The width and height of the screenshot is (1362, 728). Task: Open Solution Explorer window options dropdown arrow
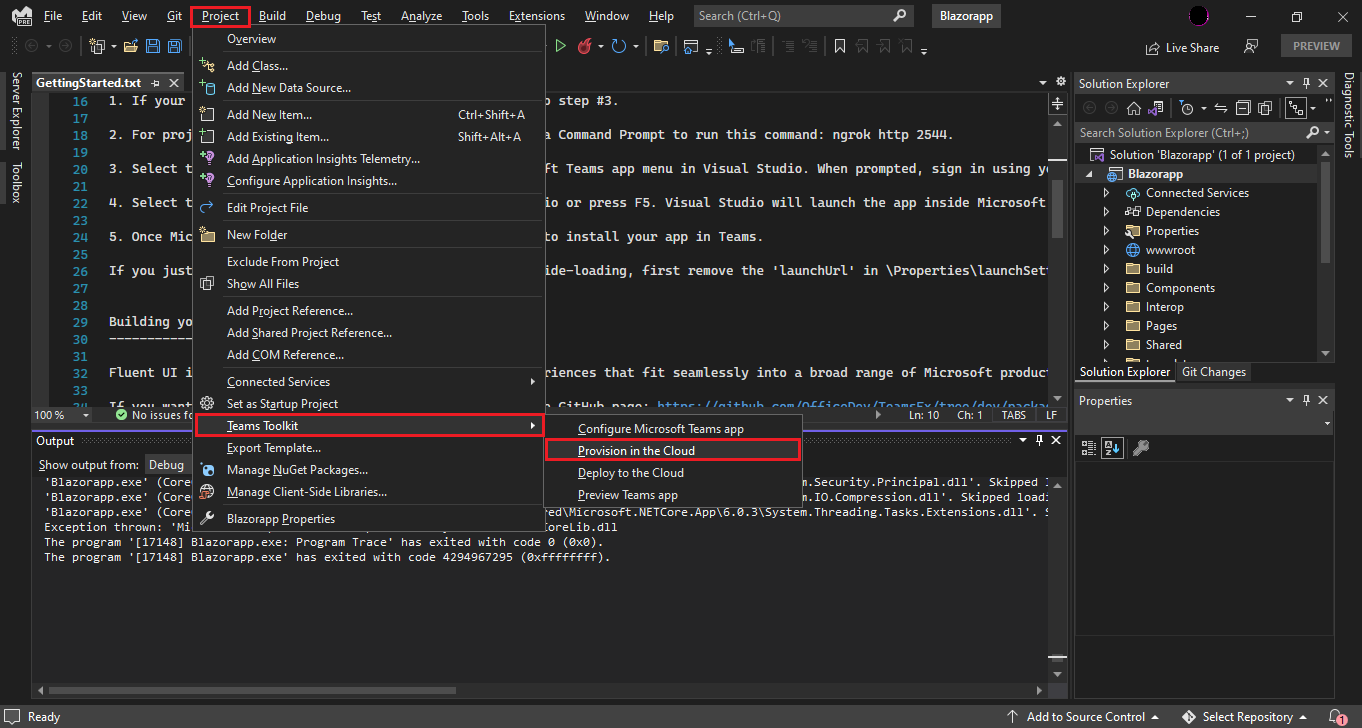click(1291, 84)
